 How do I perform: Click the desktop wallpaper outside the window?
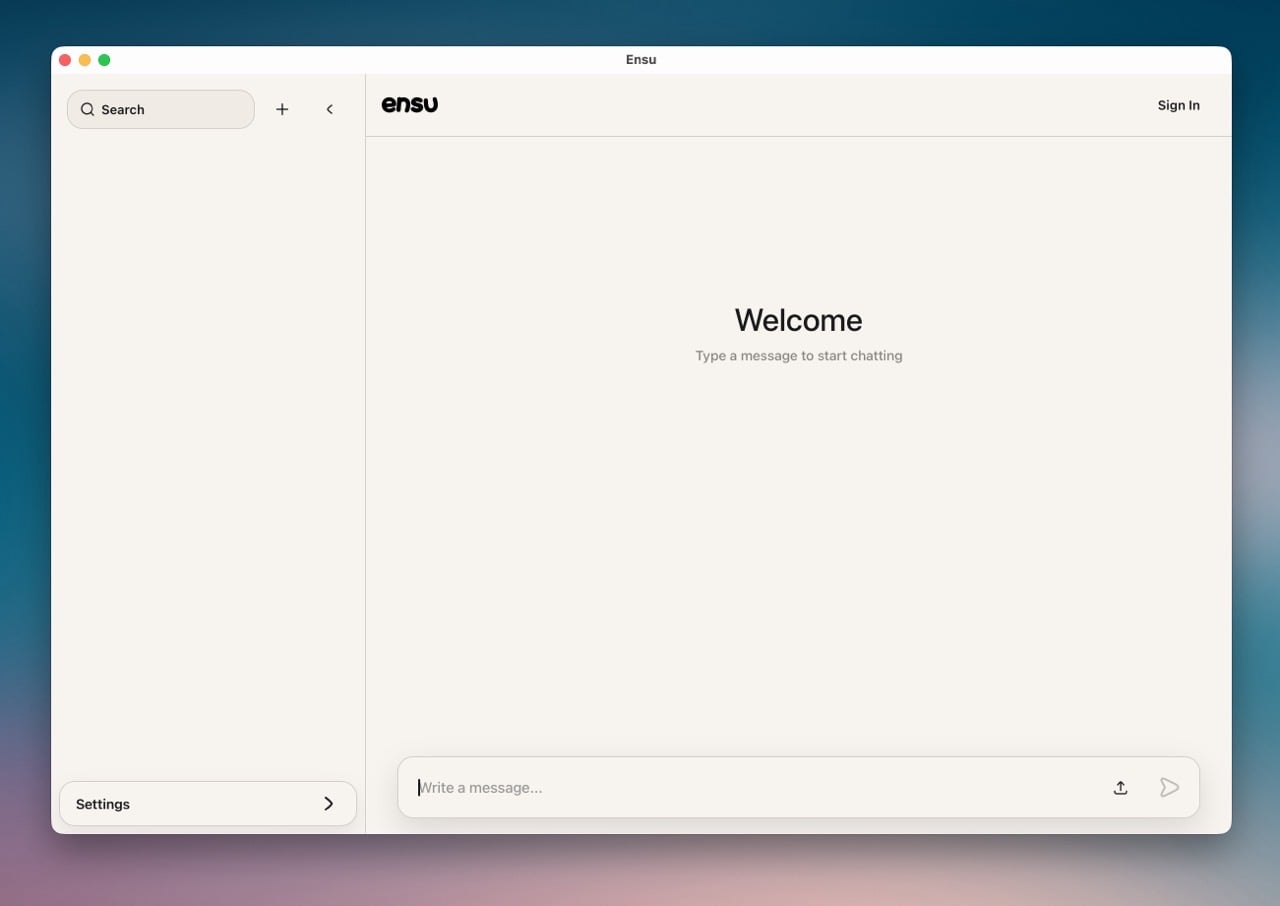click(x=640, y=870)
